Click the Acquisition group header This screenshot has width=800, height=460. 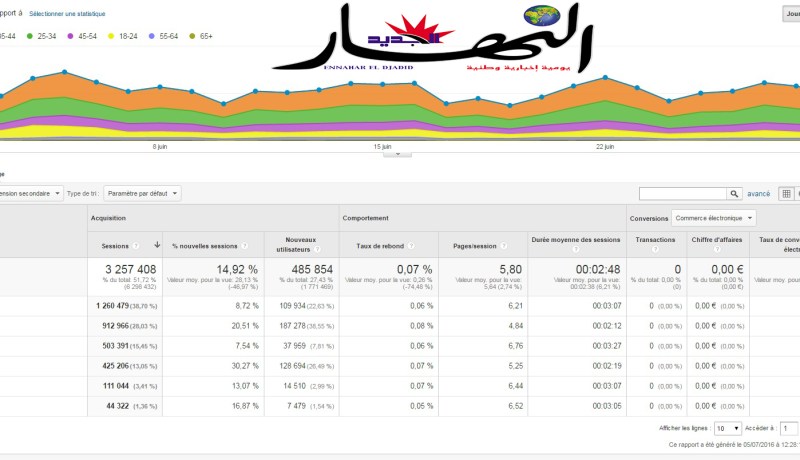(108, 218)
